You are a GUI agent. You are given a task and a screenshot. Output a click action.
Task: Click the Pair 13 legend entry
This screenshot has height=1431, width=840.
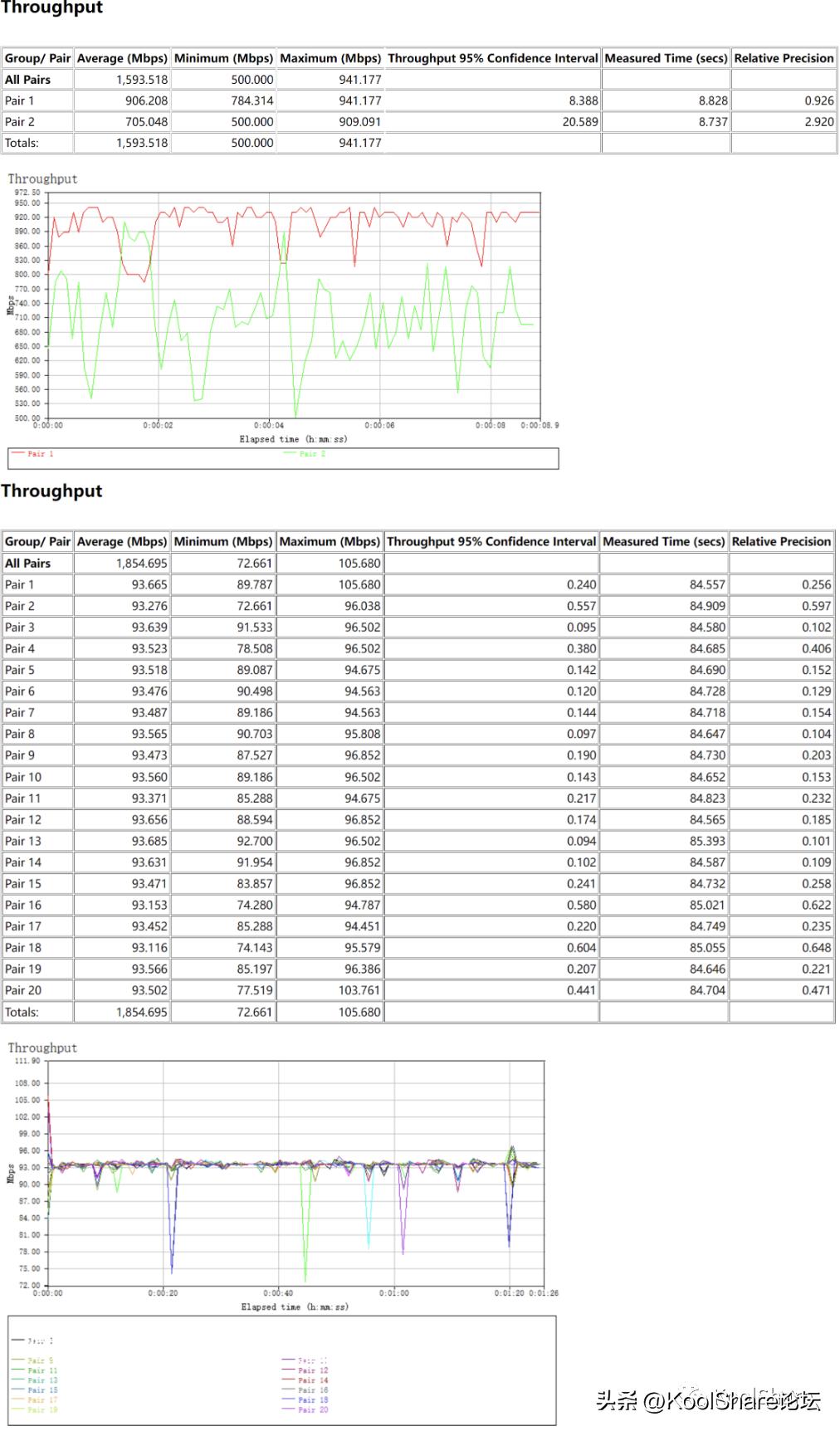[35, 1380]
